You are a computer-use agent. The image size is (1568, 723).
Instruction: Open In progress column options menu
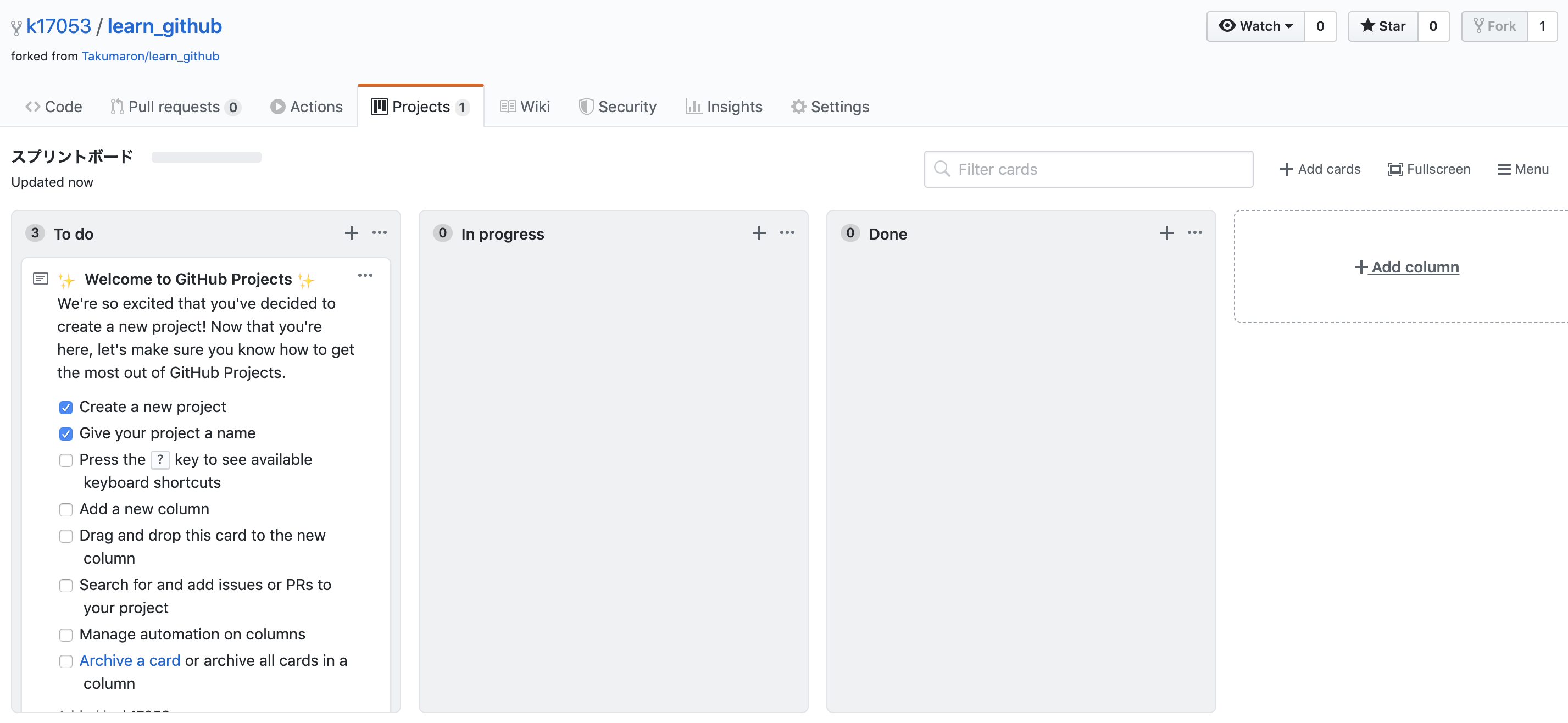787,233
